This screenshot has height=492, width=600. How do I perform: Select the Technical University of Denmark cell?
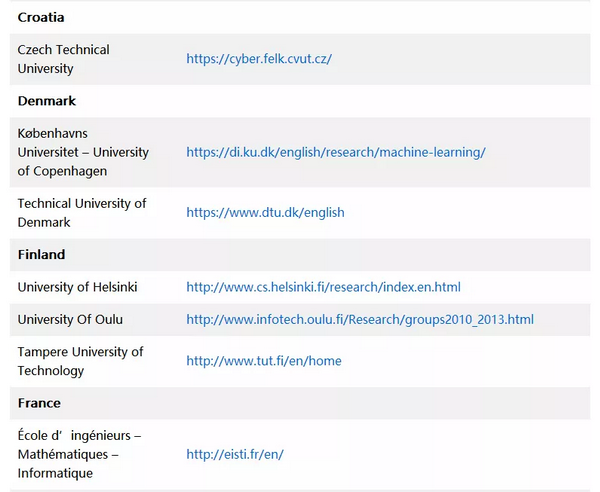[x=82, y=213]
